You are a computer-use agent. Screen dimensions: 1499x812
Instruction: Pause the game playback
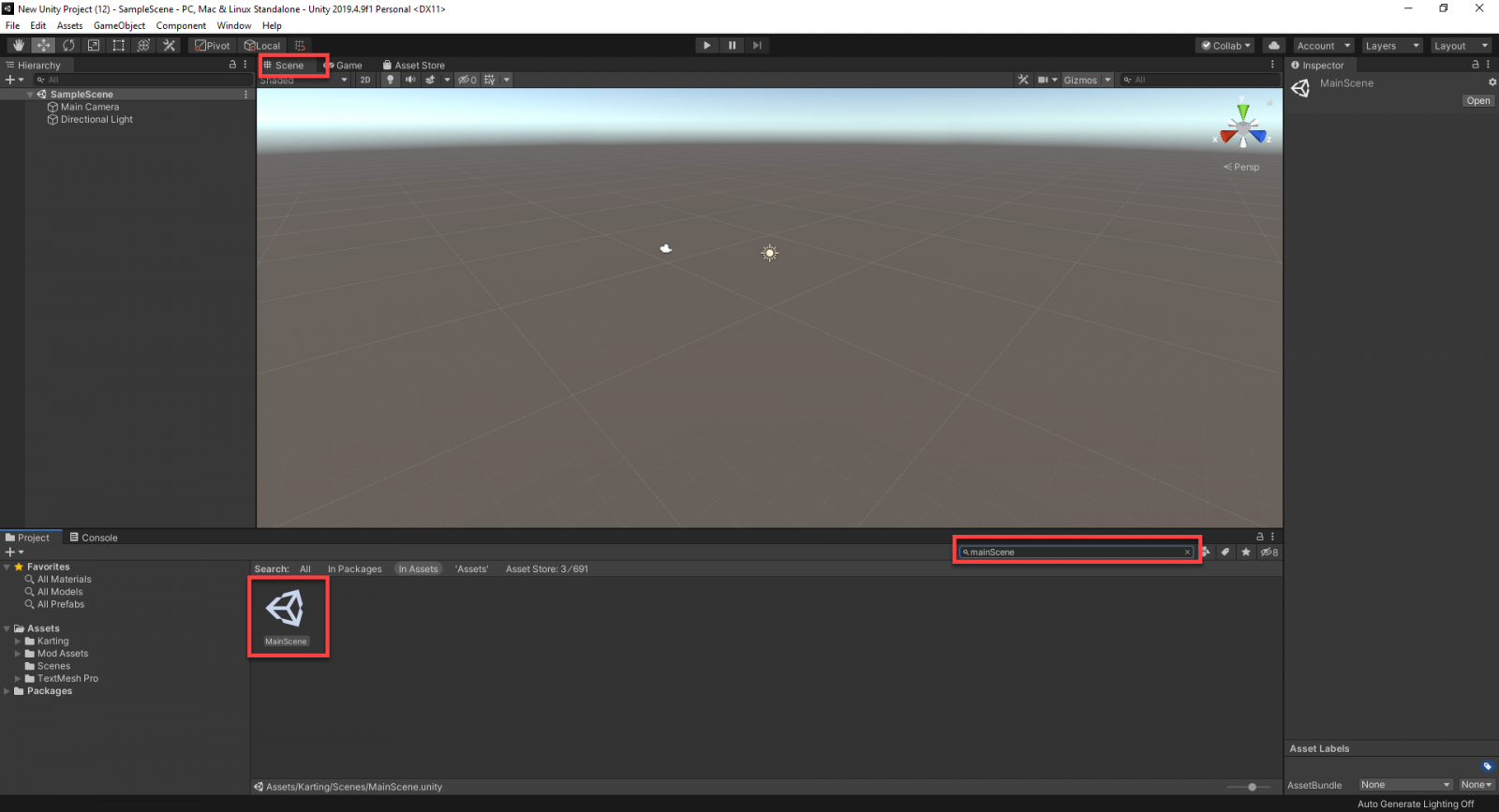733,45
